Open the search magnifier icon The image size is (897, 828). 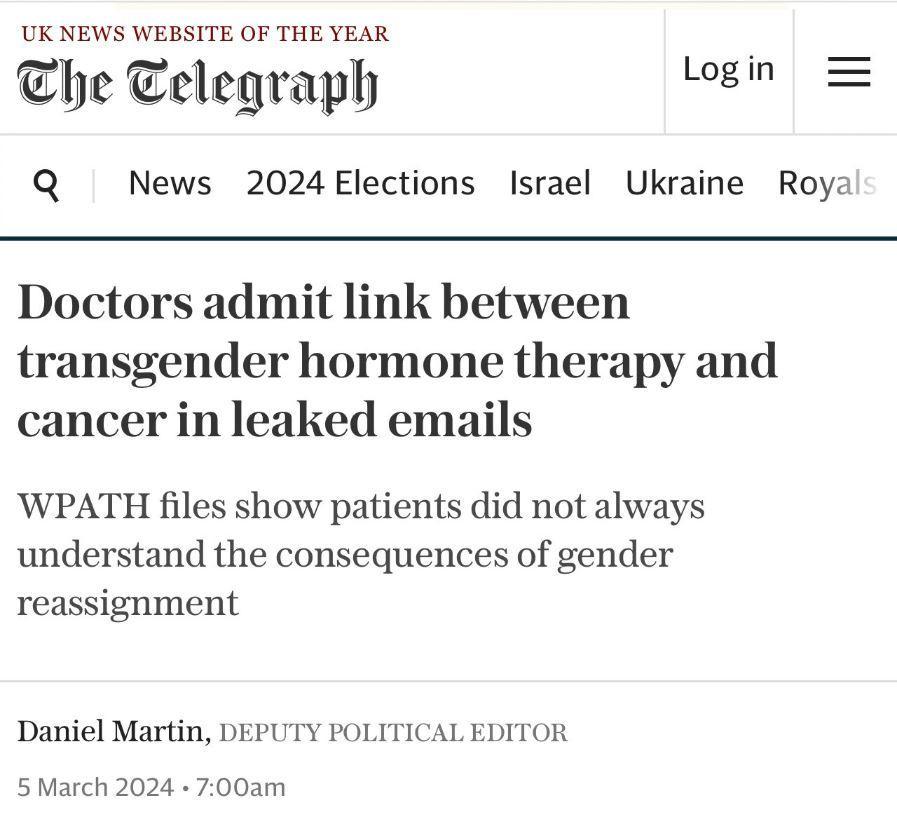pyautogui.click(x=46, y=185)
